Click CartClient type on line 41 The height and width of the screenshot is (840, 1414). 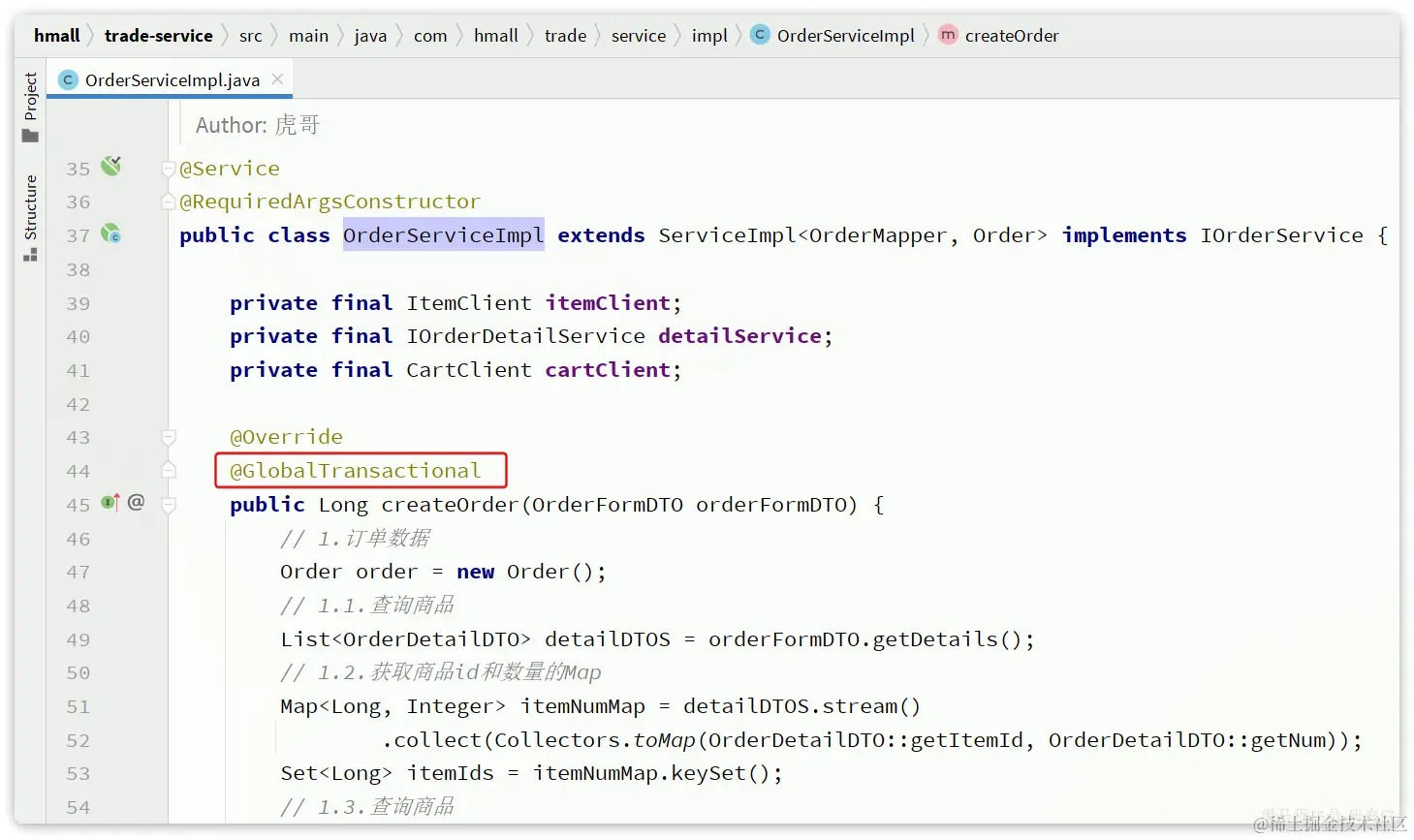(469, 370)
